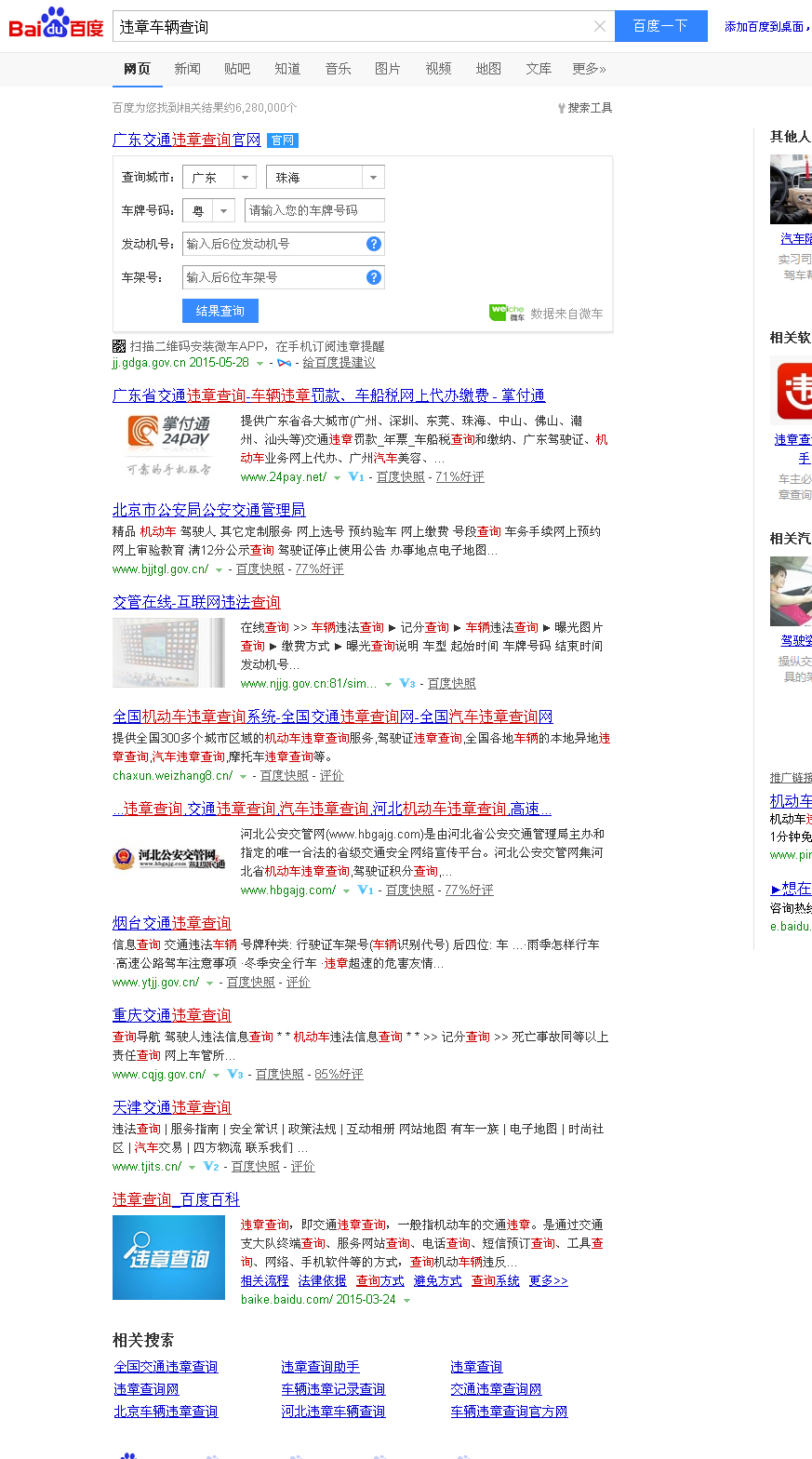Open the city dropdown showing 珠海
The height and width of the screenshot is (1459, 812).
tap(326, 178)
